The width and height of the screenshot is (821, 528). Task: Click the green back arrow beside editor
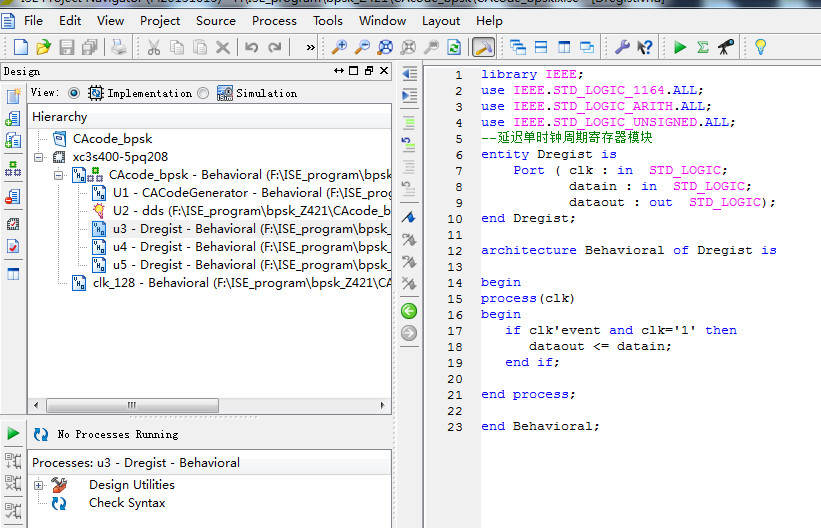[x=409, y=311]
